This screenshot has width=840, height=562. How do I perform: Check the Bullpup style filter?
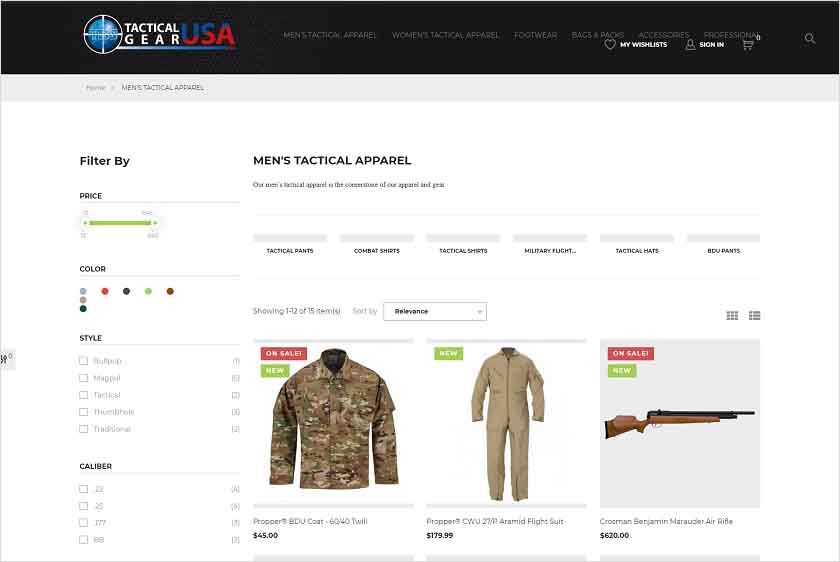coord(84,361)
